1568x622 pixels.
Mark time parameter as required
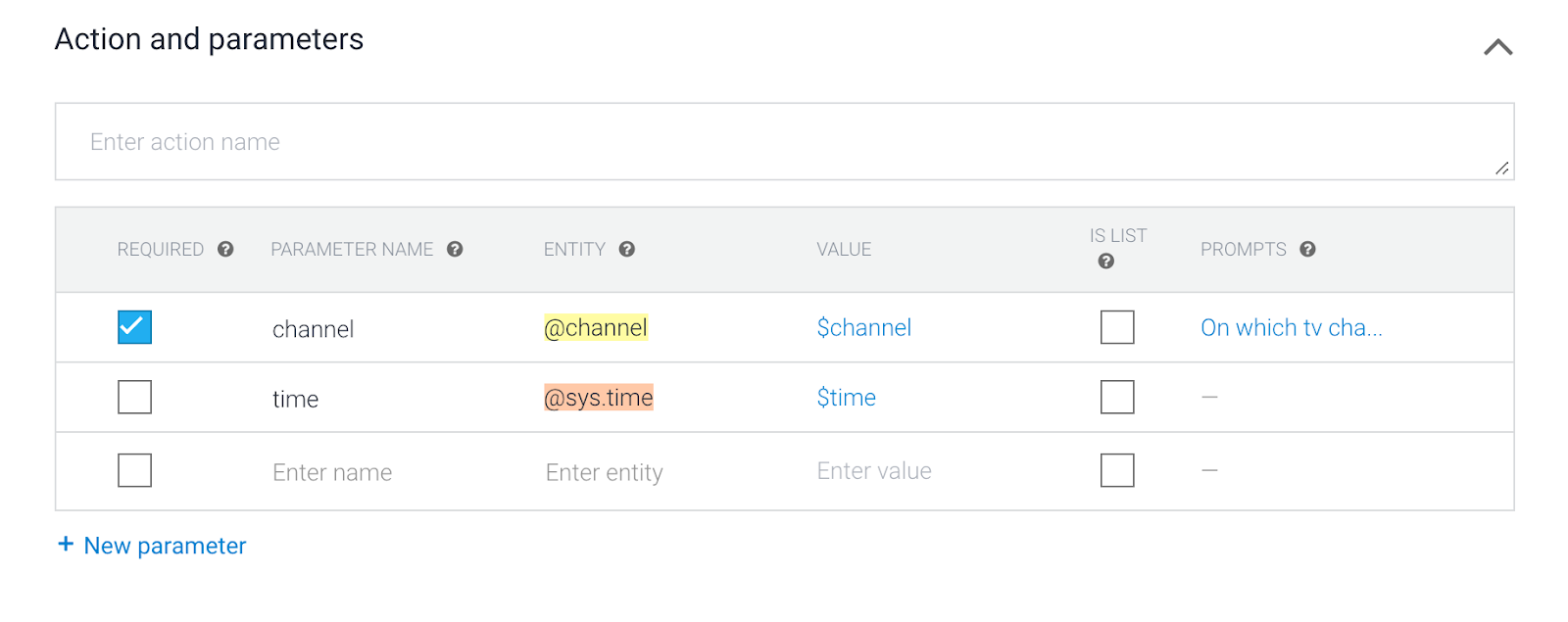tap(134, 397)
